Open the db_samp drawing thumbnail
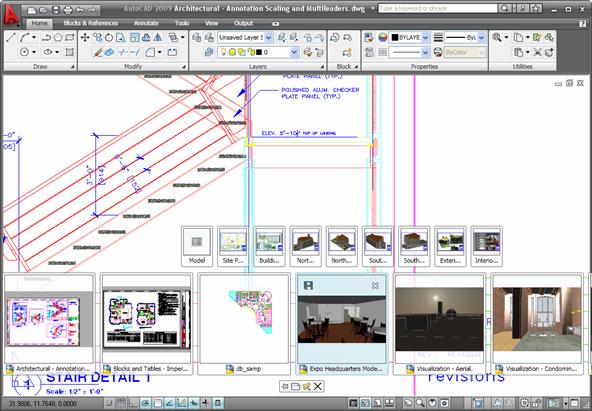Viewport: 592px width, 411px height. (x=244, y=324)
